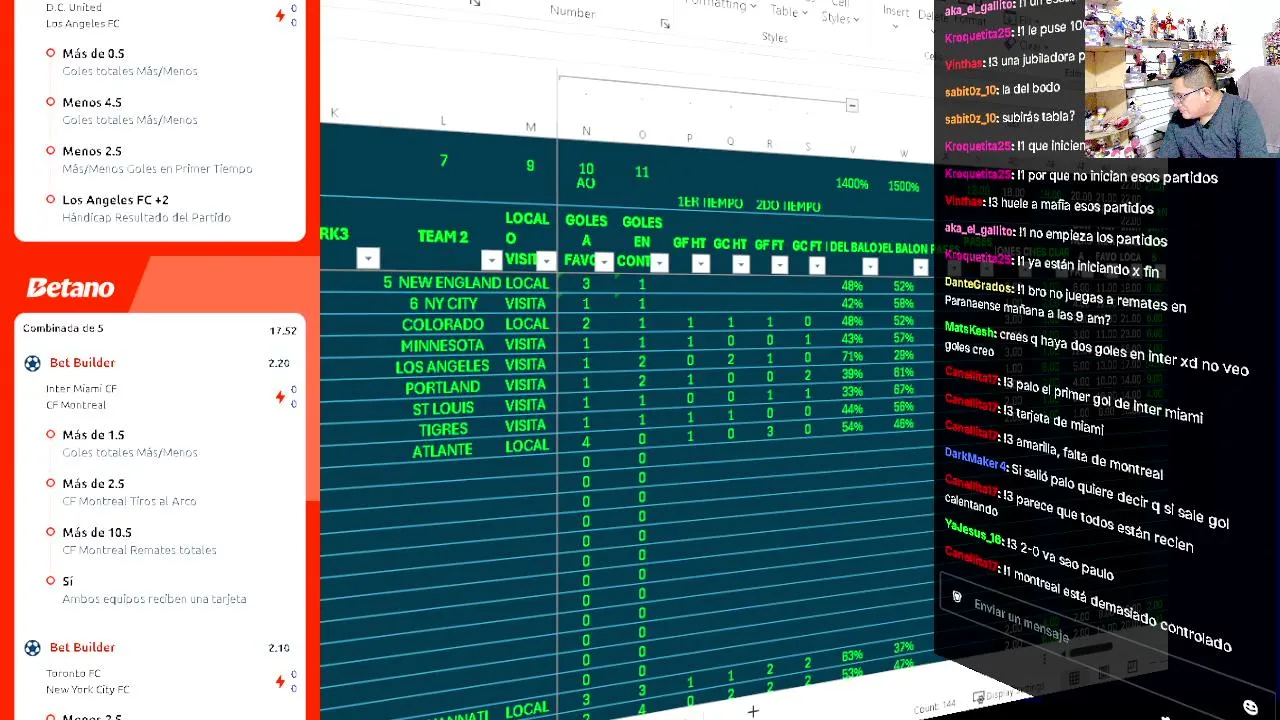Screen dimensions: 1280x720
Task: Click the lightning icon next to D.C. United
Action: tap(280, 15)
